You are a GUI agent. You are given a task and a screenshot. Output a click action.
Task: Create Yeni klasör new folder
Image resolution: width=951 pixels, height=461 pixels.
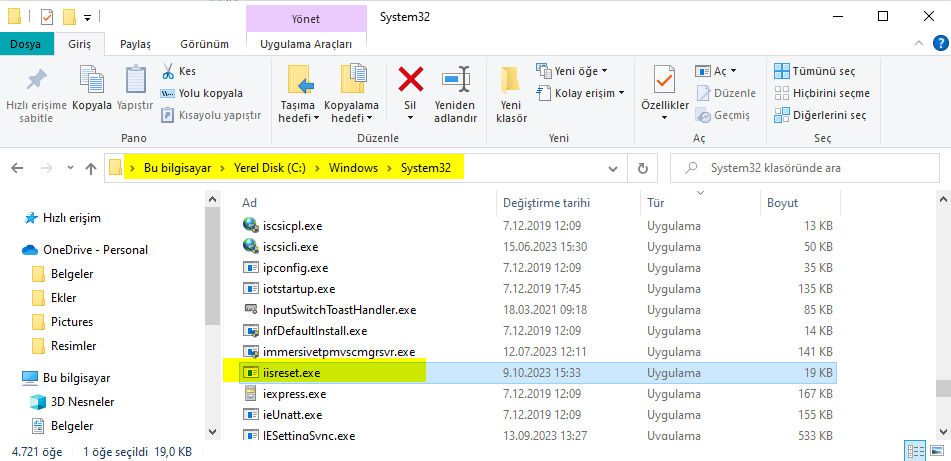[x=511, y=95]
